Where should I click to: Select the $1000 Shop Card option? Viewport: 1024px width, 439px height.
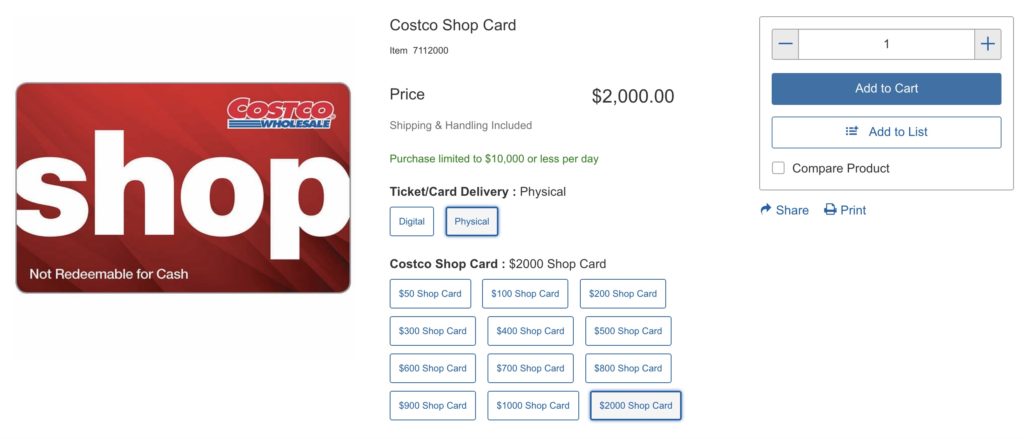[533, 405]
